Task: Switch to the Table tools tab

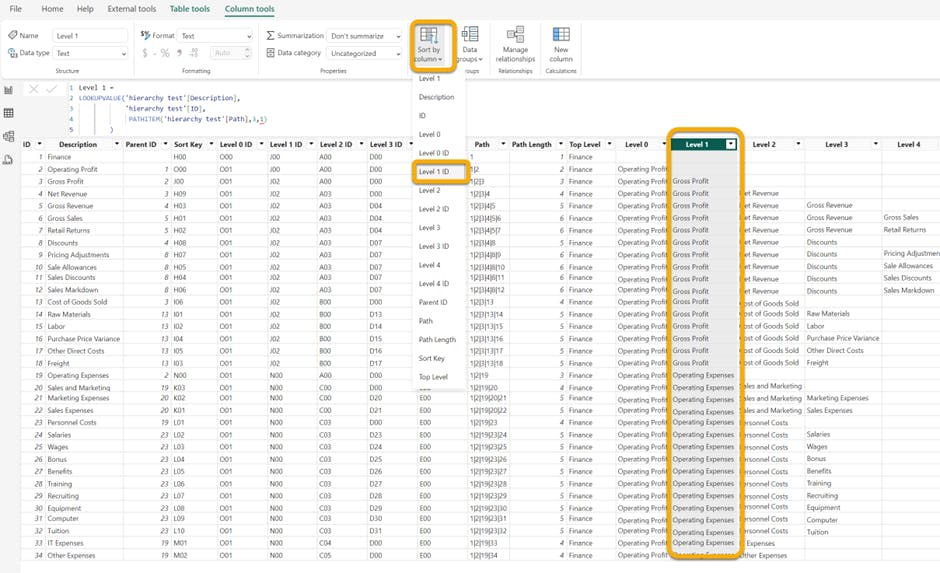Action: click(x=189, y=9)
